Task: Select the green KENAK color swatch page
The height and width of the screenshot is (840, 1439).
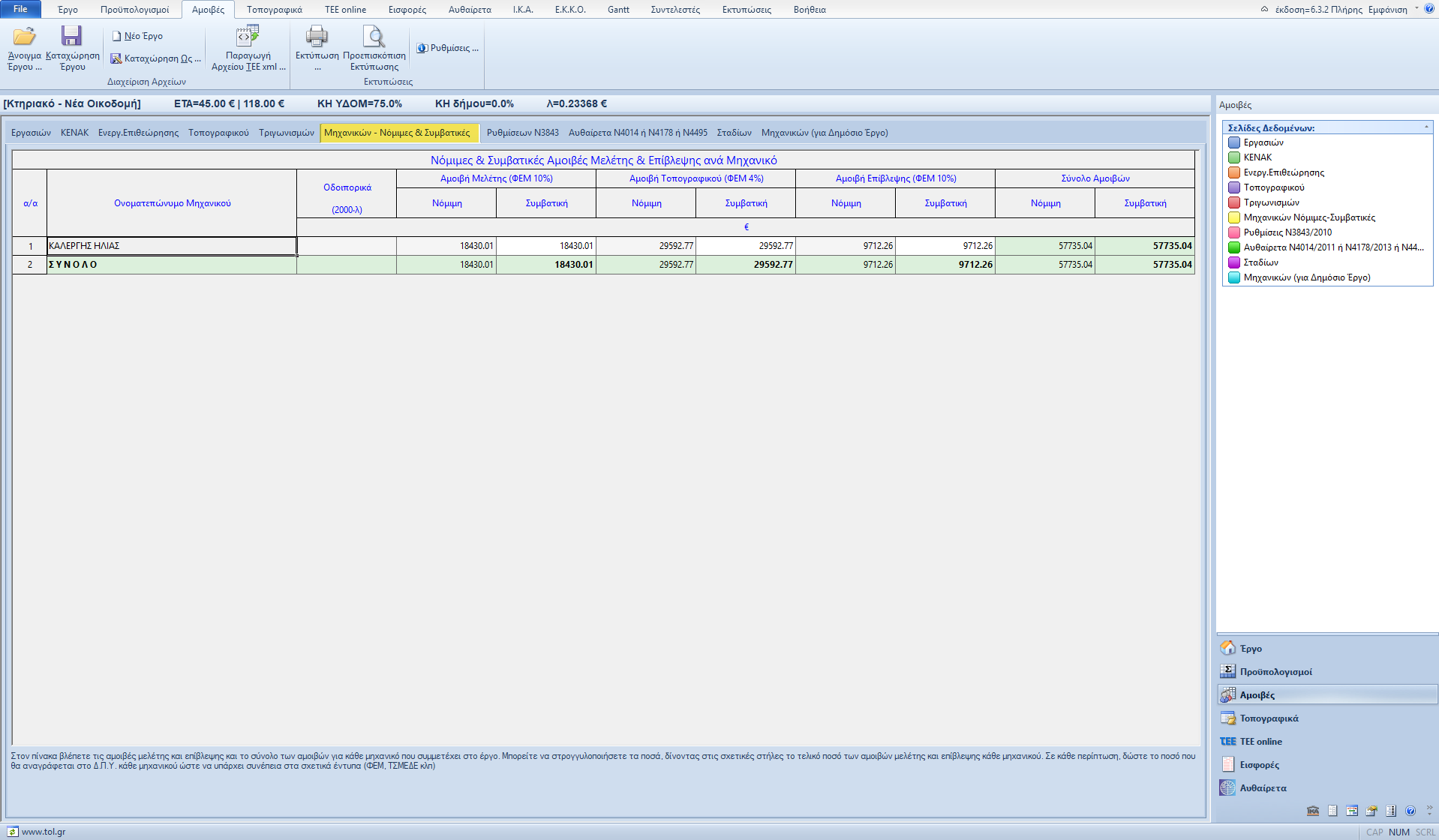Action: [x=1234, y=157]
